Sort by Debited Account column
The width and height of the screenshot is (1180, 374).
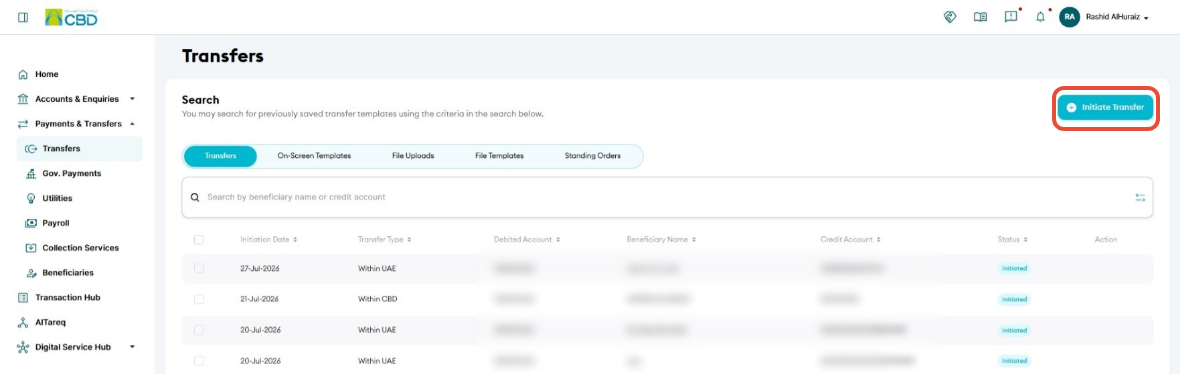[527, 239]
